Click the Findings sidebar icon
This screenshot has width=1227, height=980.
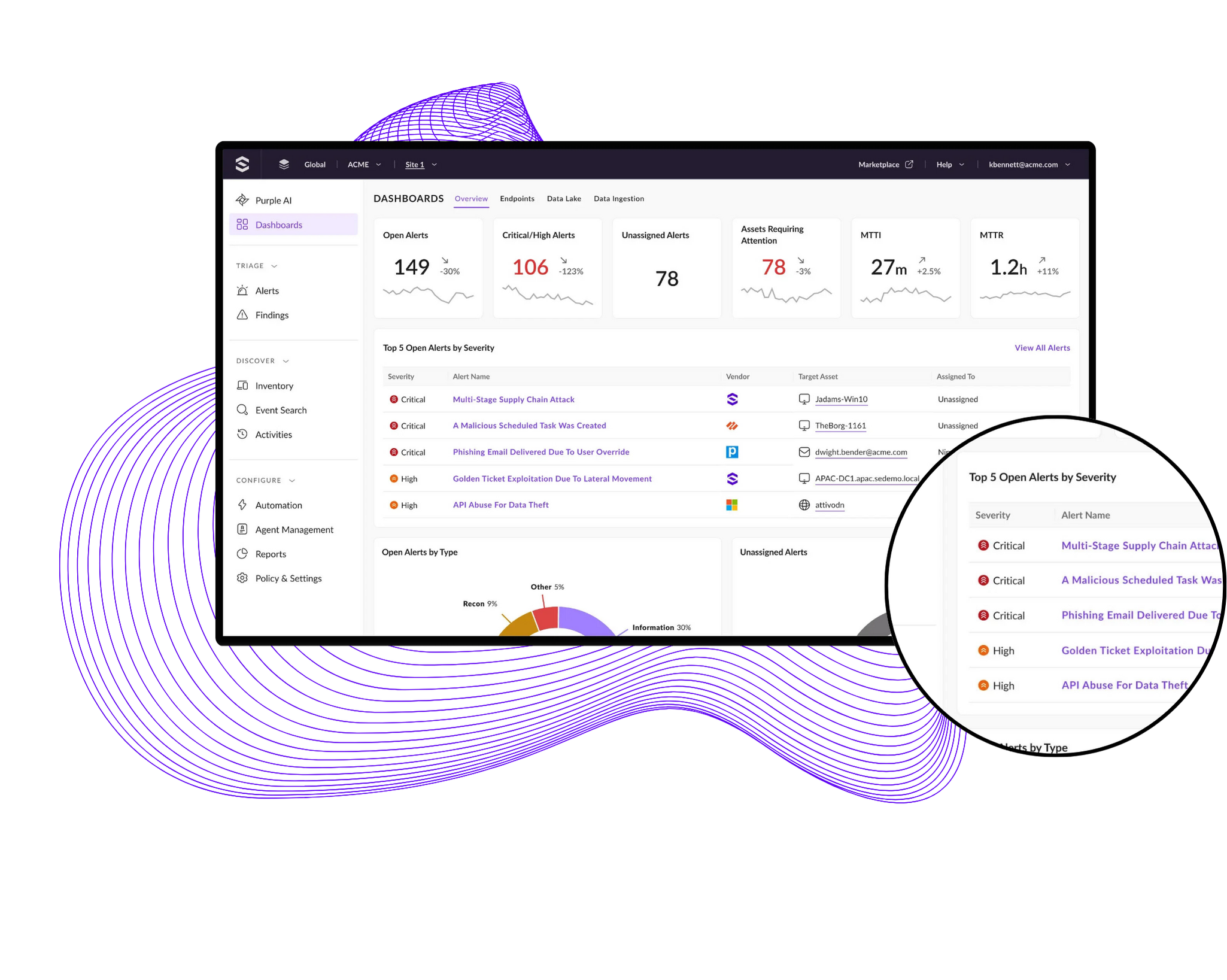244,314
